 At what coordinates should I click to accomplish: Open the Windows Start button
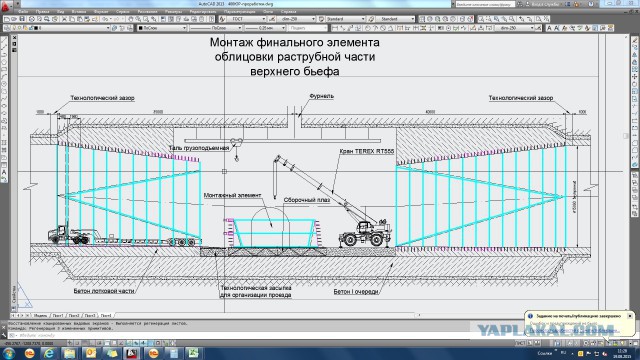[x=9, y=353]
